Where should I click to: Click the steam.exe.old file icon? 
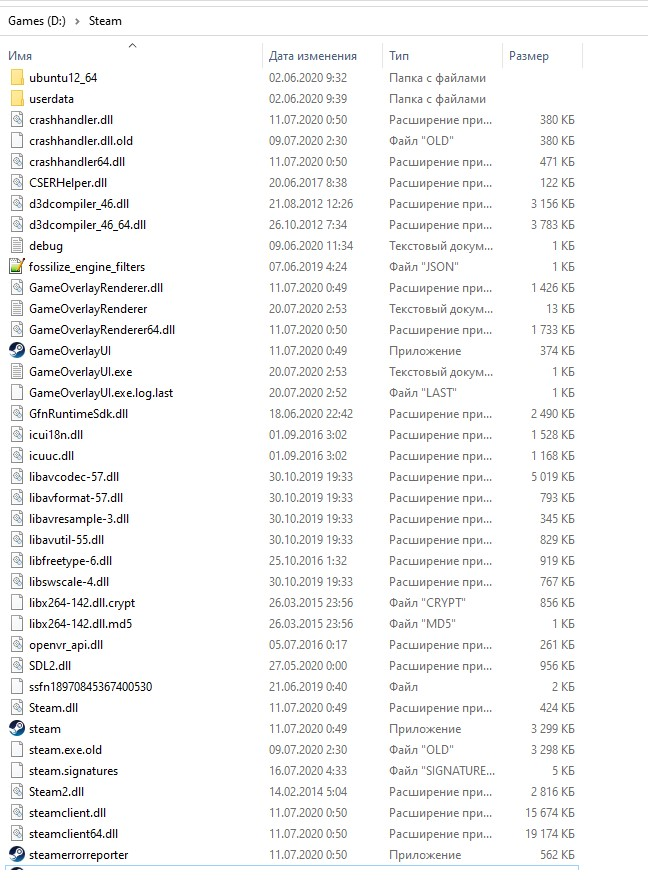coord(18,750)
